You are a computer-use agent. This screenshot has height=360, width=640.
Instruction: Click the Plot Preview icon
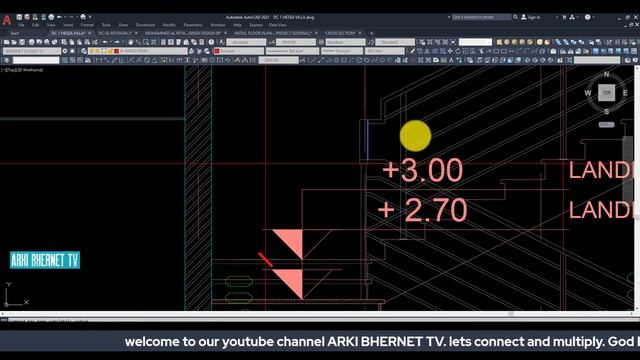(x=39, y=42)
